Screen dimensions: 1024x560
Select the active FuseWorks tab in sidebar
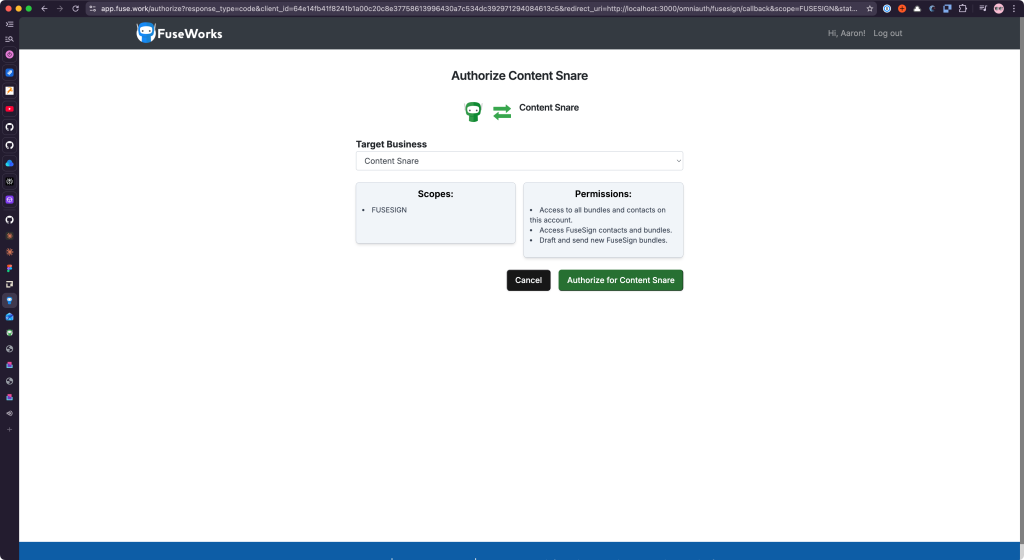[x=9, y=300]
